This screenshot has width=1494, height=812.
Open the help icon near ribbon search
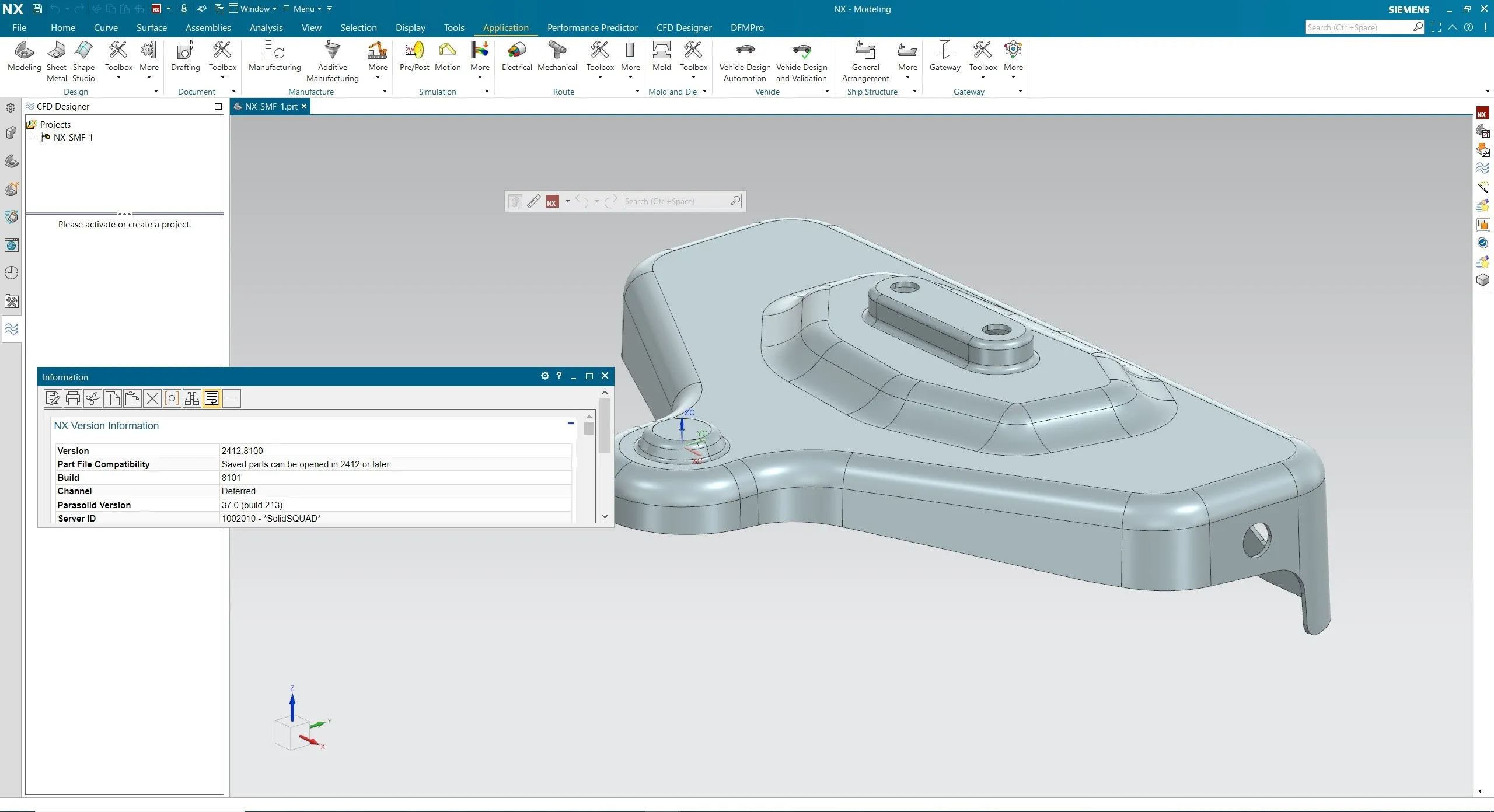click(x=1469, y=27)
